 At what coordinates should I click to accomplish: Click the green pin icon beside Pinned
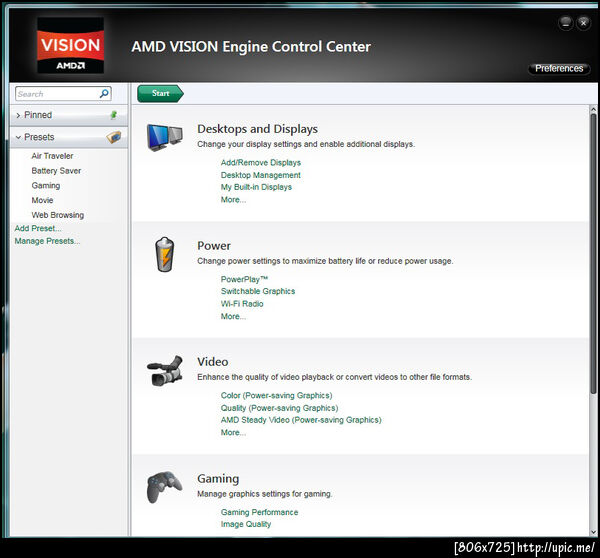click(114, 115)
